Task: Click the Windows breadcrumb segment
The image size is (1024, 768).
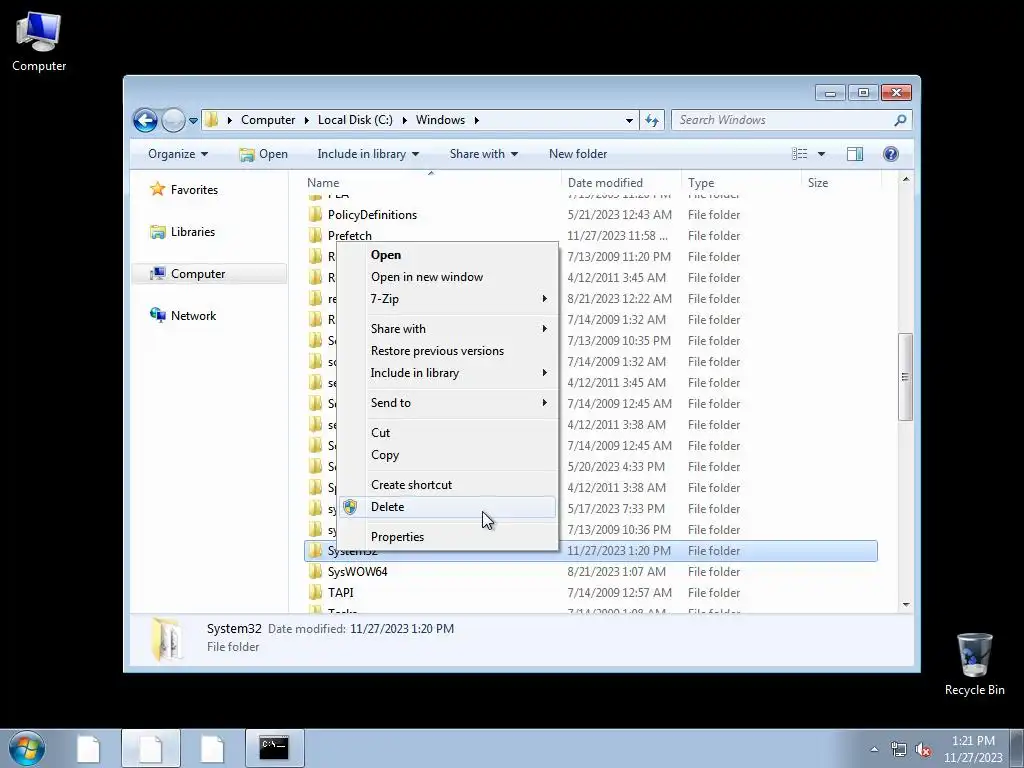Action: [440, 120]
